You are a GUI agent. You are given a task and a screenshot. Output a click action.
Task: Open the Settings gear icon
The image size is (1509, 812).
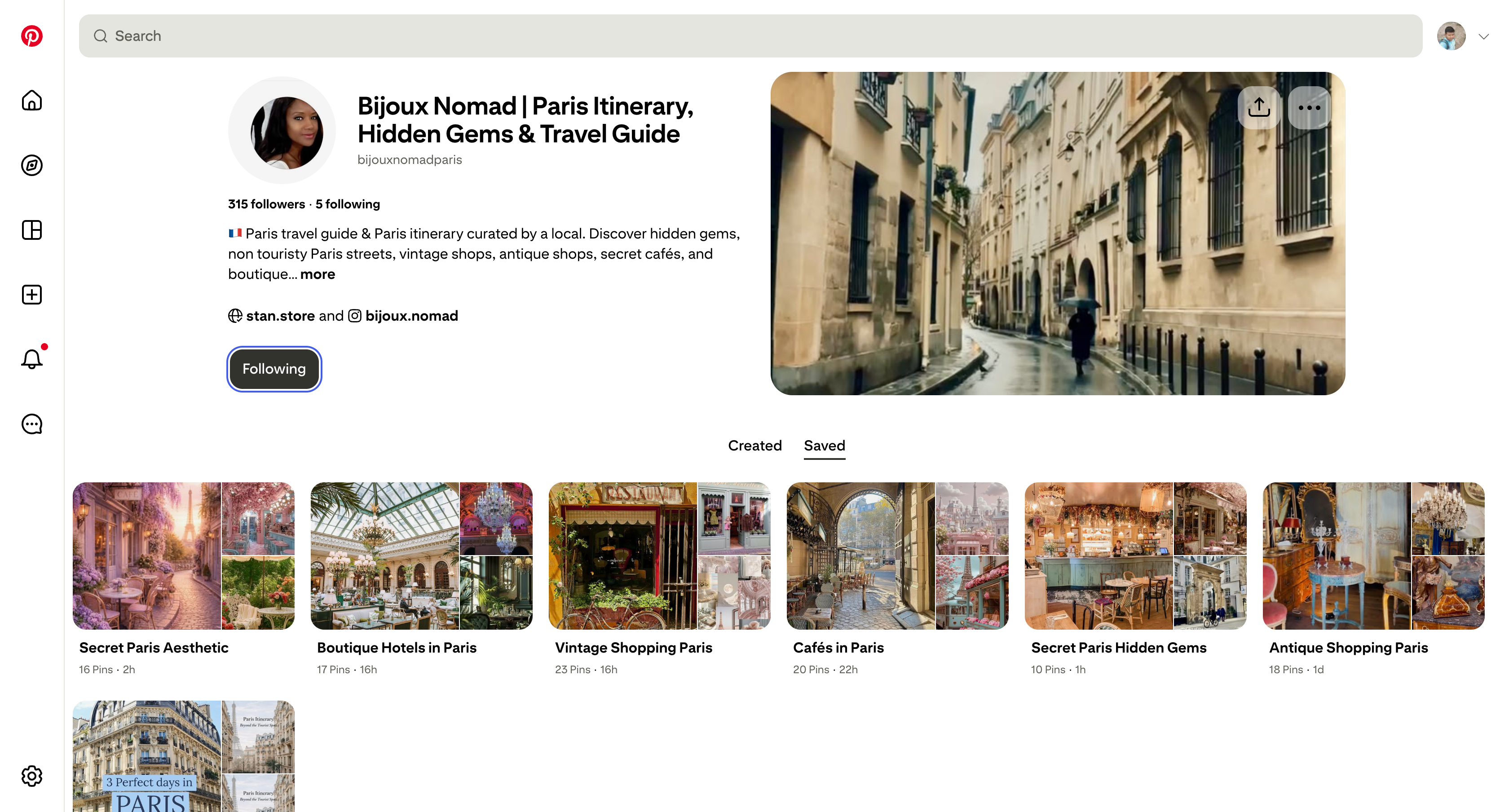31,776
